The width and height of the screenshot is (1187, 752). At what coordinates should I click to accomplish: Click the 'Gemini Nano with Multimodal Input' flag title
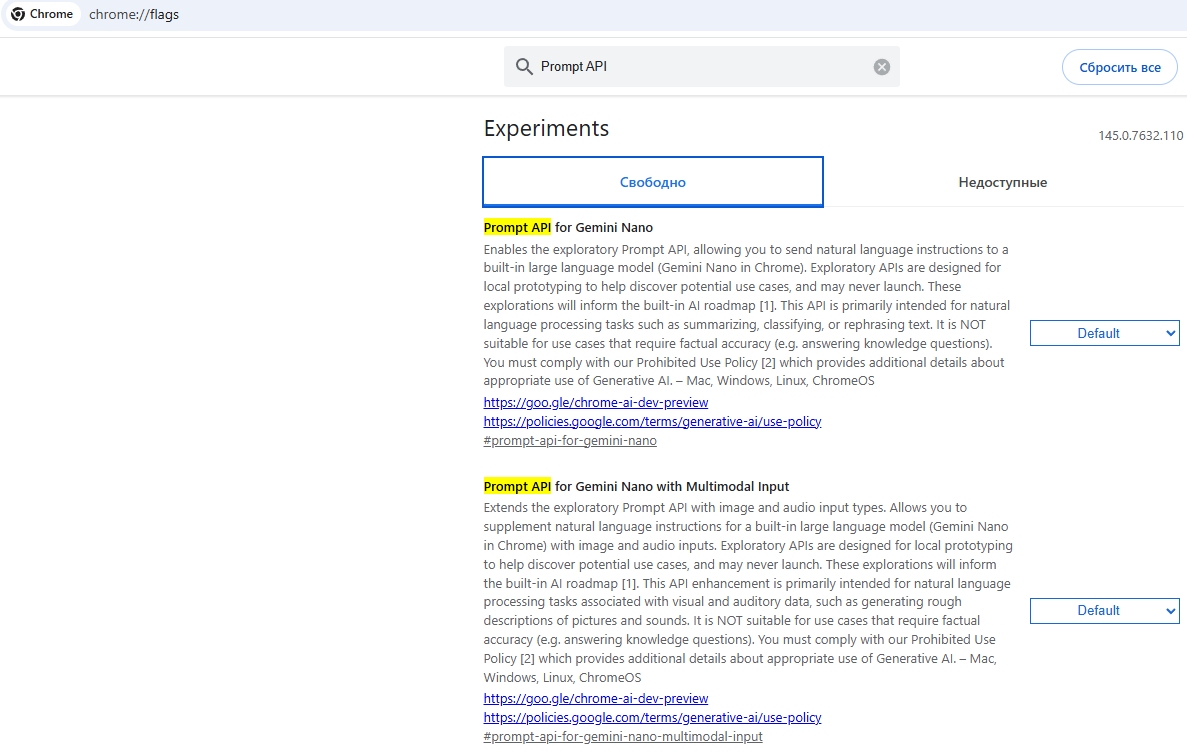pyautogui.click(x=670, y=486)
